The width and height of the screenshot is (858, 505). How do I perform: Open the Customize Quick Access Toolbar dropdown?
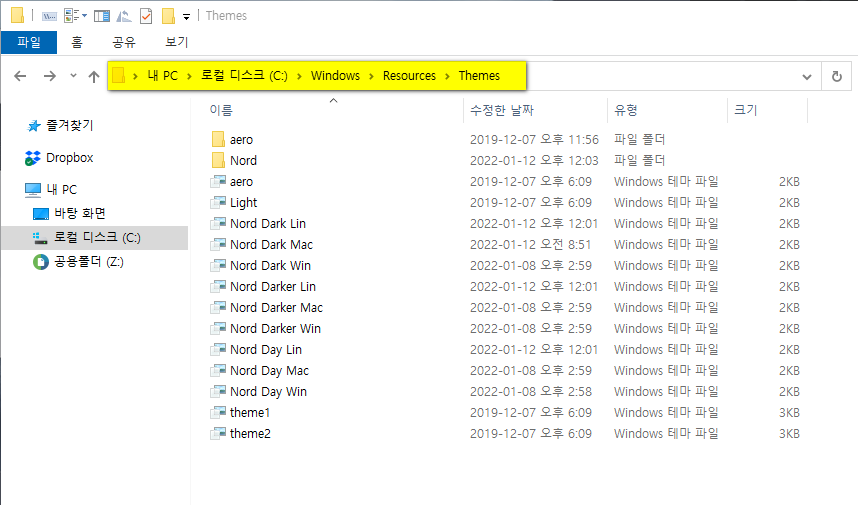pyautogui.click(x=187, y=16)
